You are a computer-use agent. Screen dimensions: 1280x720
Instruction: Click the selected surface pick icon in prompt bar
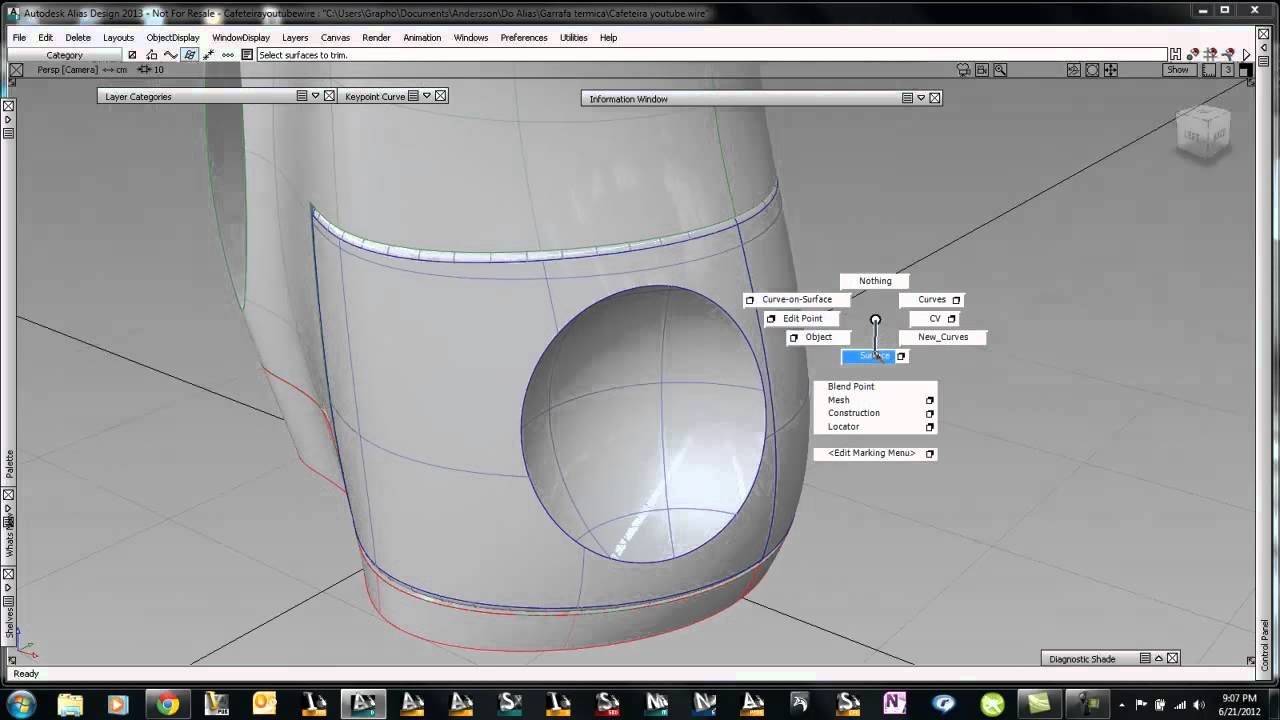pyautogui.click(x=189, y=55)
